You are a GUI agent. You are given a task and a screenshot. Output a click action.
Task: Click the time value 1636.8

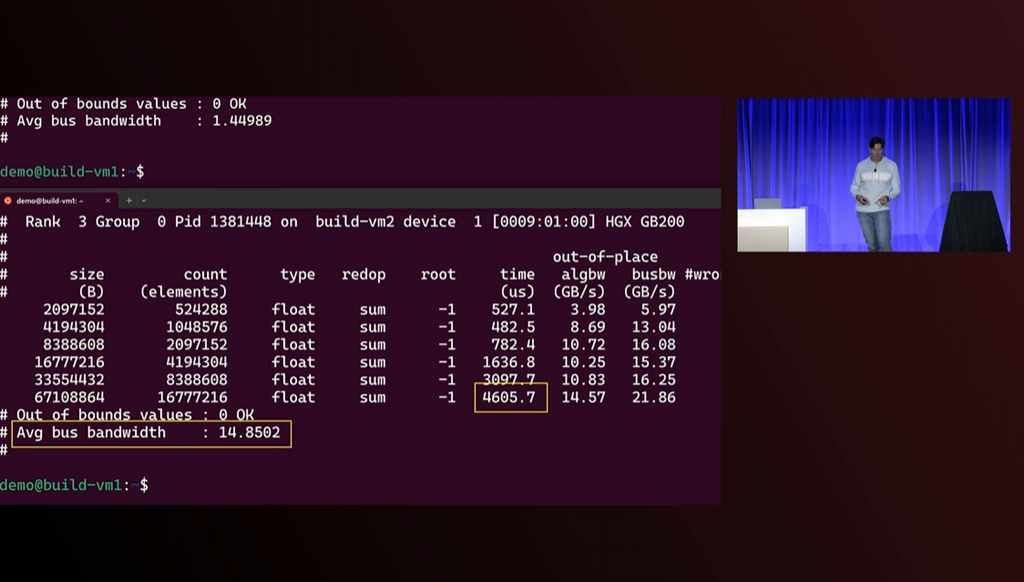[x=509, y=362]
